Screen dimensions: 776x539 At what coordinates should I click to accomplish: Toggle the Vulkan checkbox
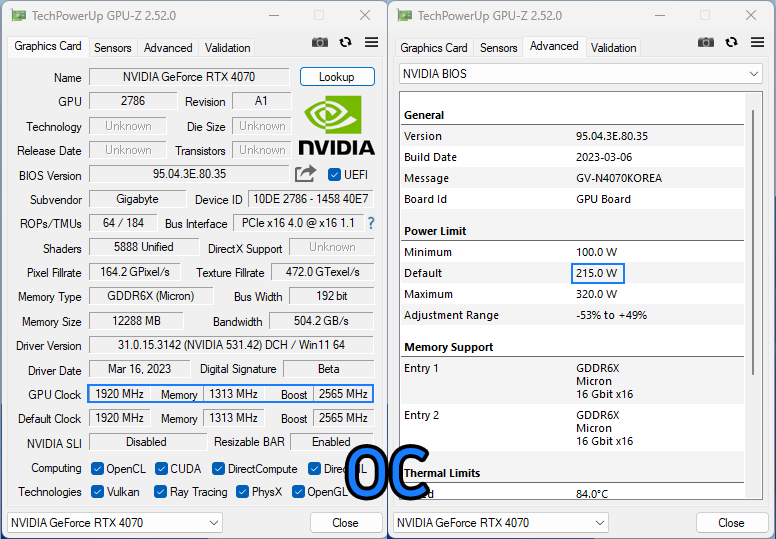[97, 492]
